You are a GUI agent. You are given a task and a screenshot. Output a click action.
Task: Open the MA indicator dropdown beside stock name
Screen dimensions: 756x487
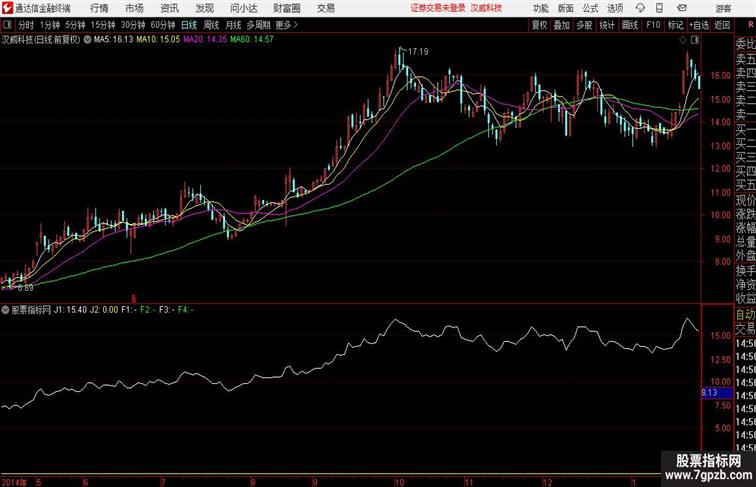[x=87, y=40]
